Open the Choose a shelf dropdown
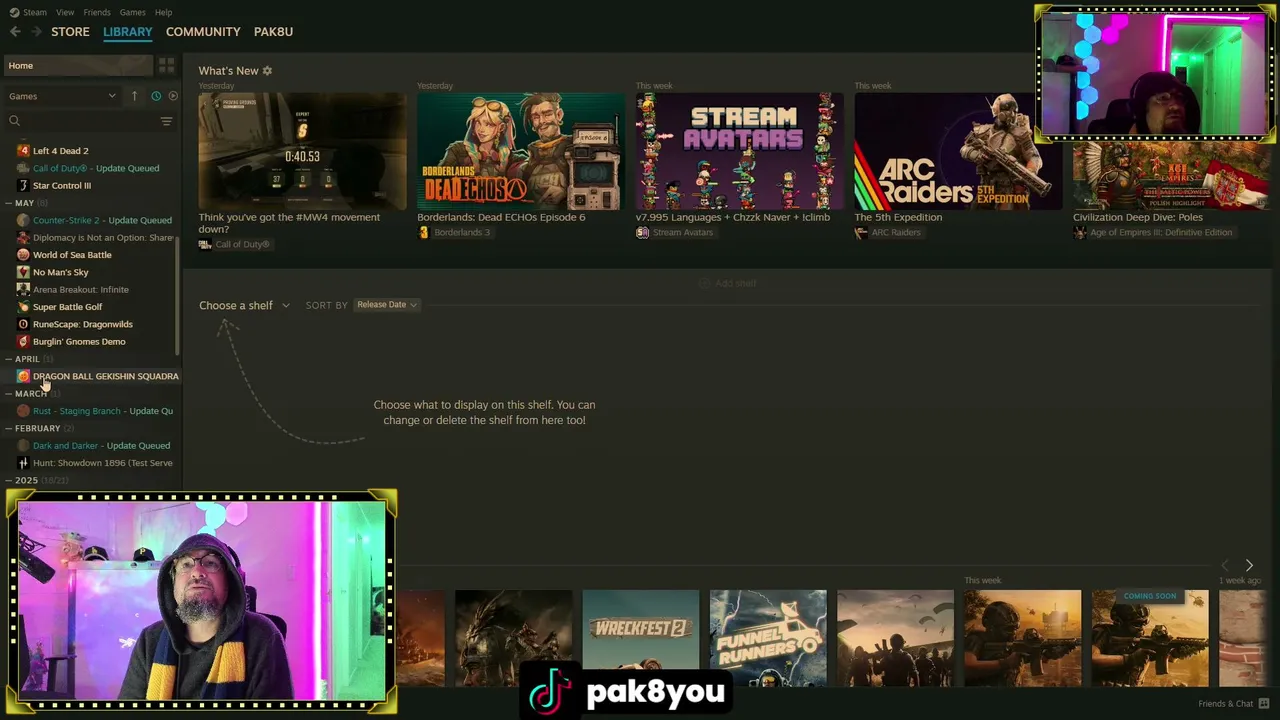The image size is (1280, 720). [x=244, y=305]
